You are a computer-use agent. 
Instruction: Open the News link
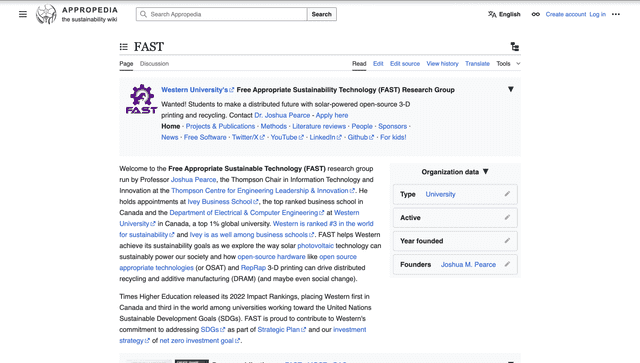(169, 138)
